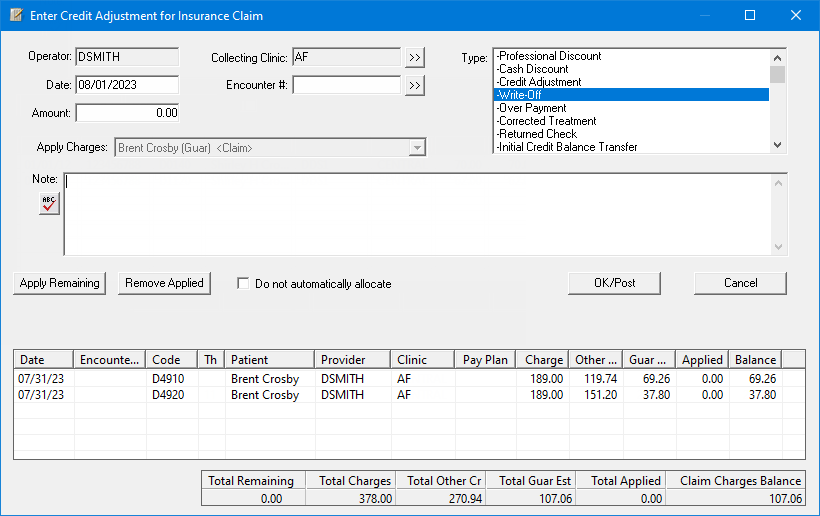Click the Collecting Clinic browse arrows button
The width and height of the screenshot is (820, 516).
pos(415,58)
